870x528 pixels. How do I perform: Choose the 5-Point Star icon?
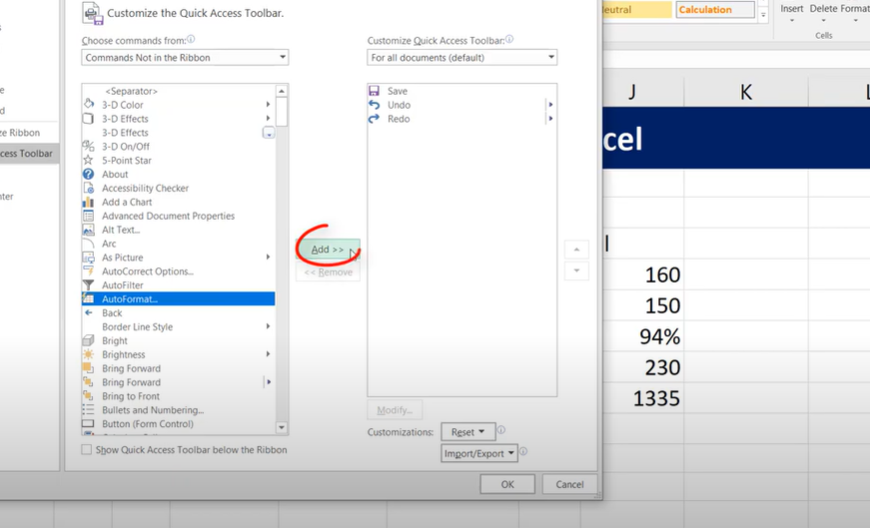coord(88,160)
